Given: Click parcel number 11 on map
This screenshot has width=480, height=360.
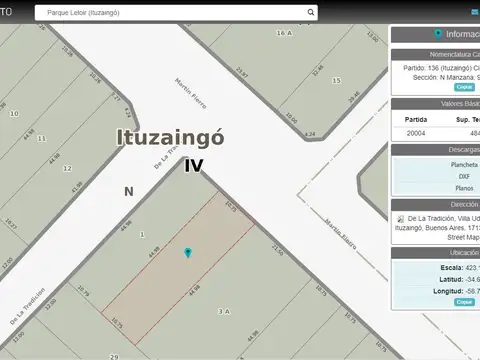Looking at the screenshot, I should 42,138.
